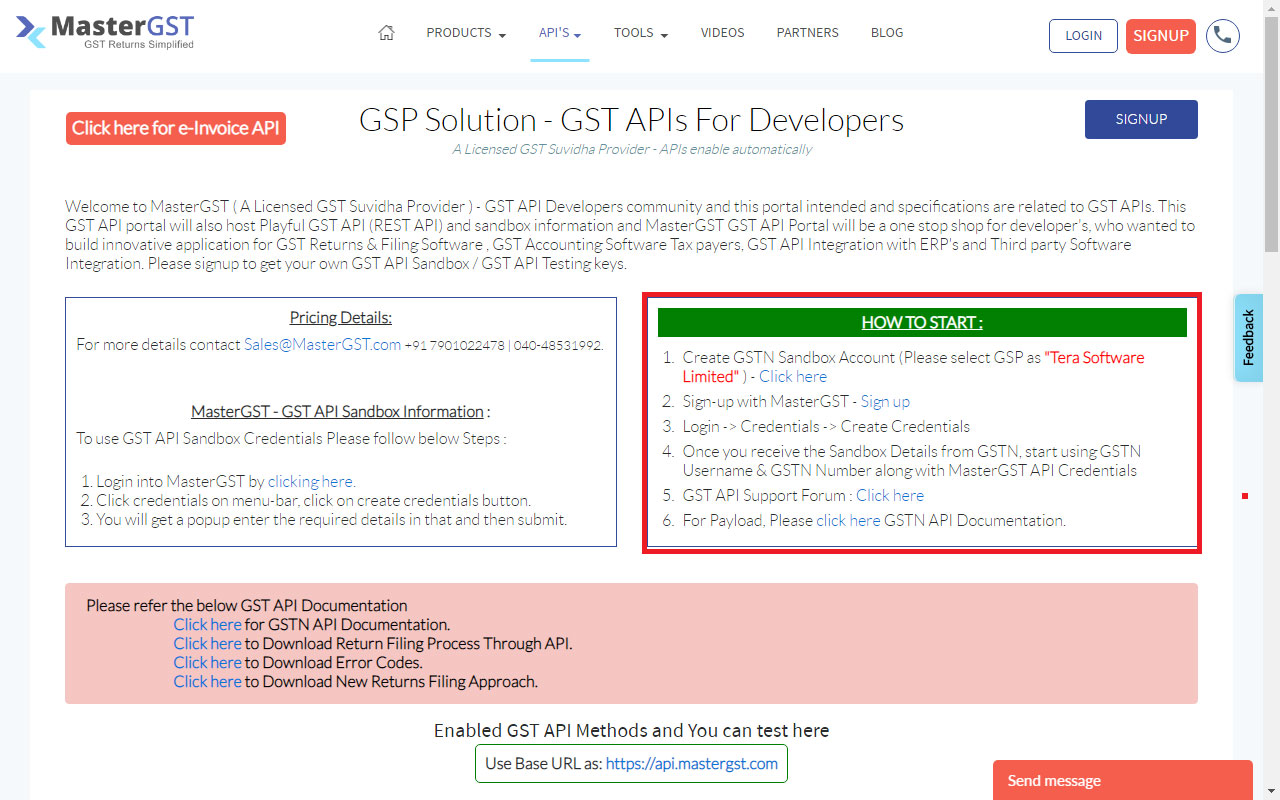The image size is (1280, 800).
Task: Click the home icon in the navigation bar
Action: pos(386,32)
